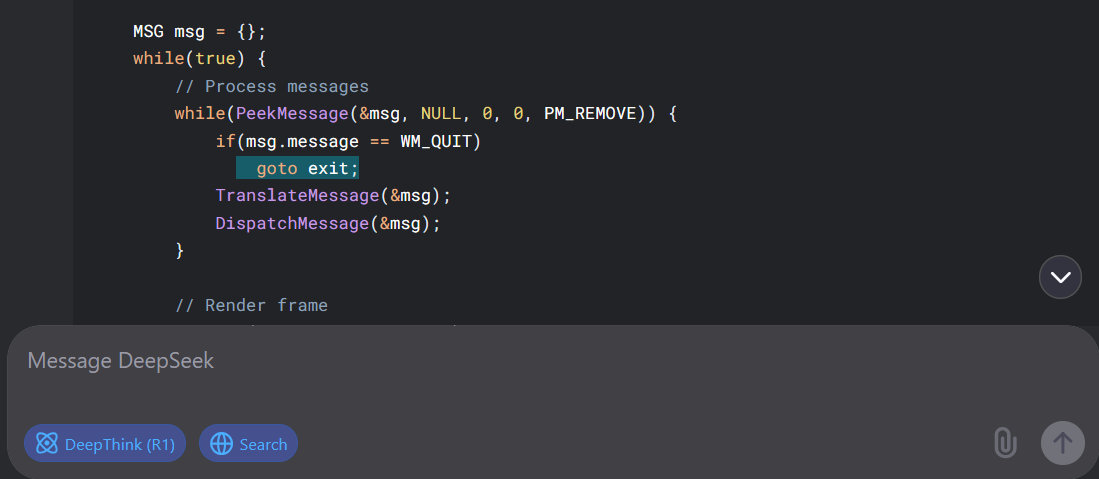Image resolution: width=1099 pixels, height=479 pixels.
Task: Click the WM_QUIT constant in code
Action: coord(435,142)
